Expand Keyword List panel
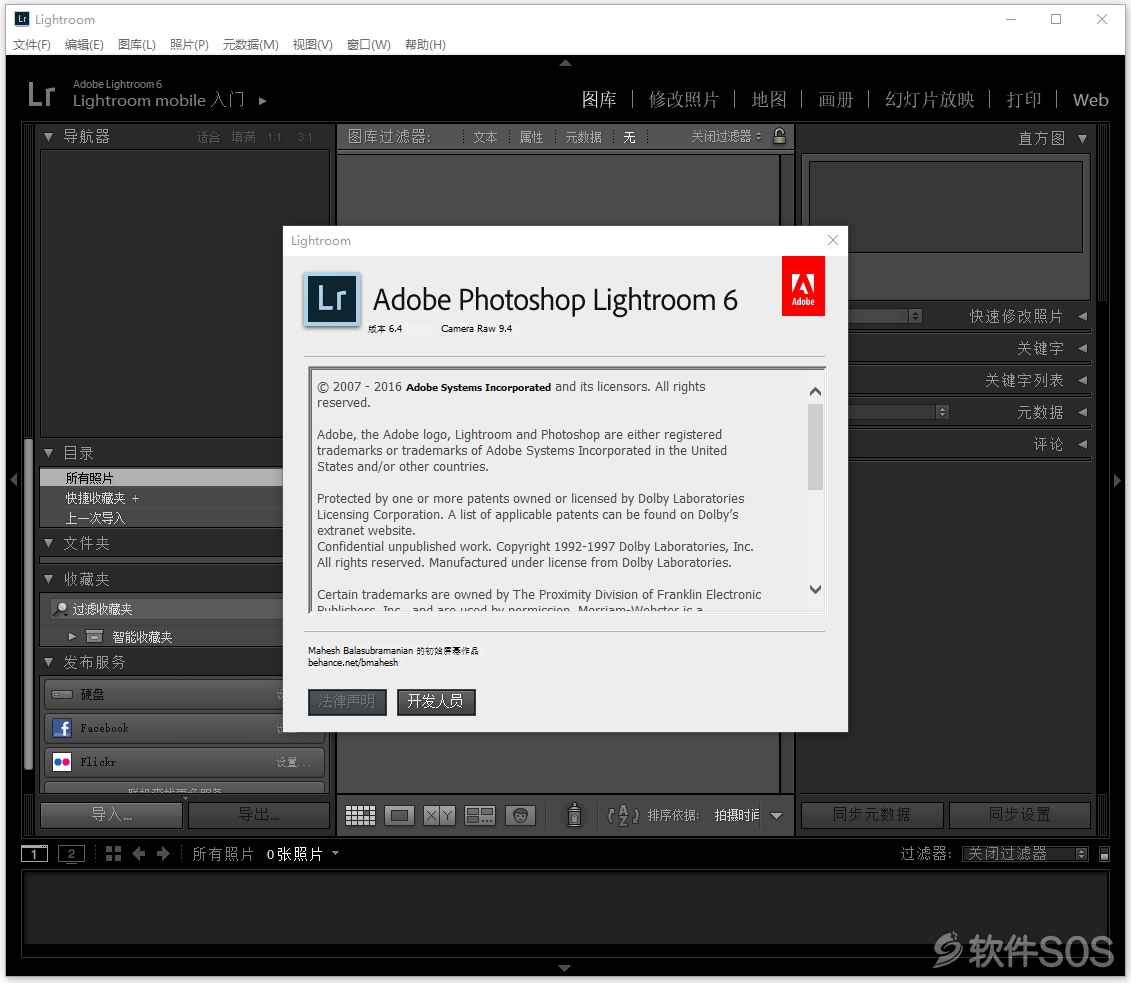The width and height of the screenshot is (1131, 983). [1082, 380]
